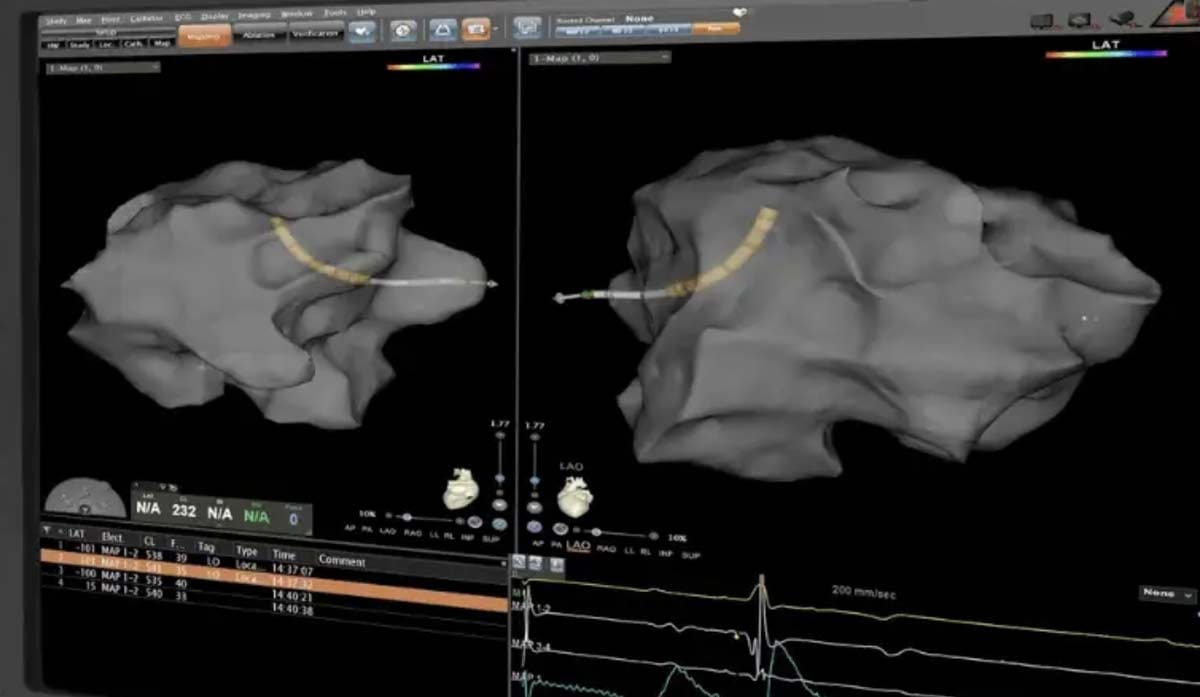Sort point list by Time column
The image size is (1200, 697).
(286, 553)
